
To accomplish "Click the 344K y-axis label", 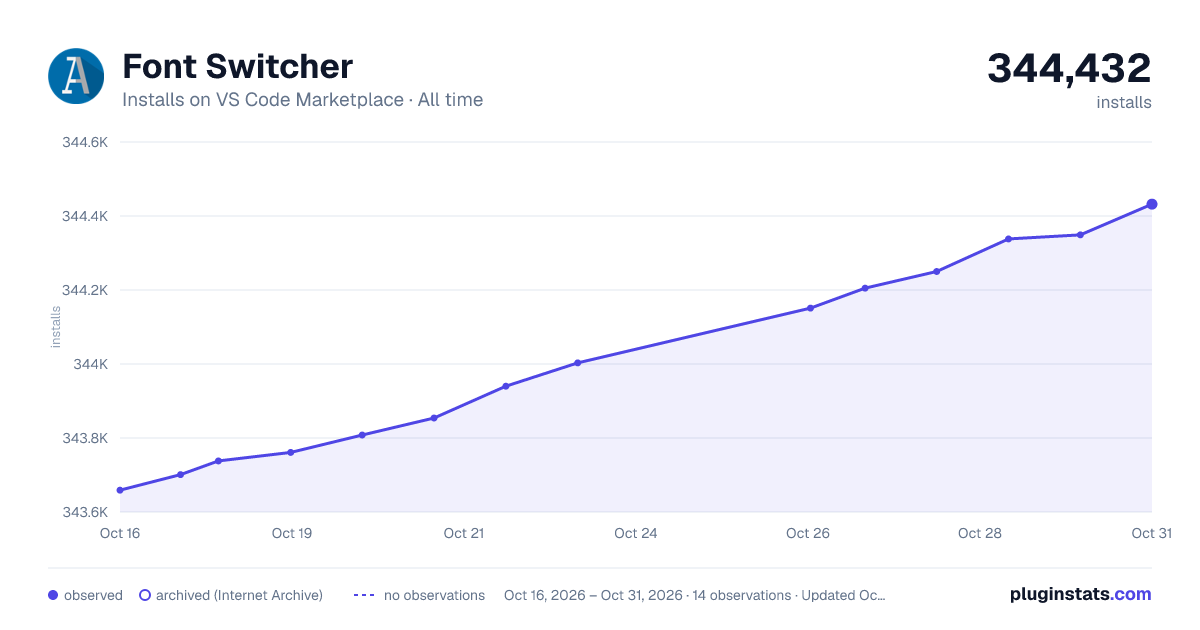I will tap(90, 364).
